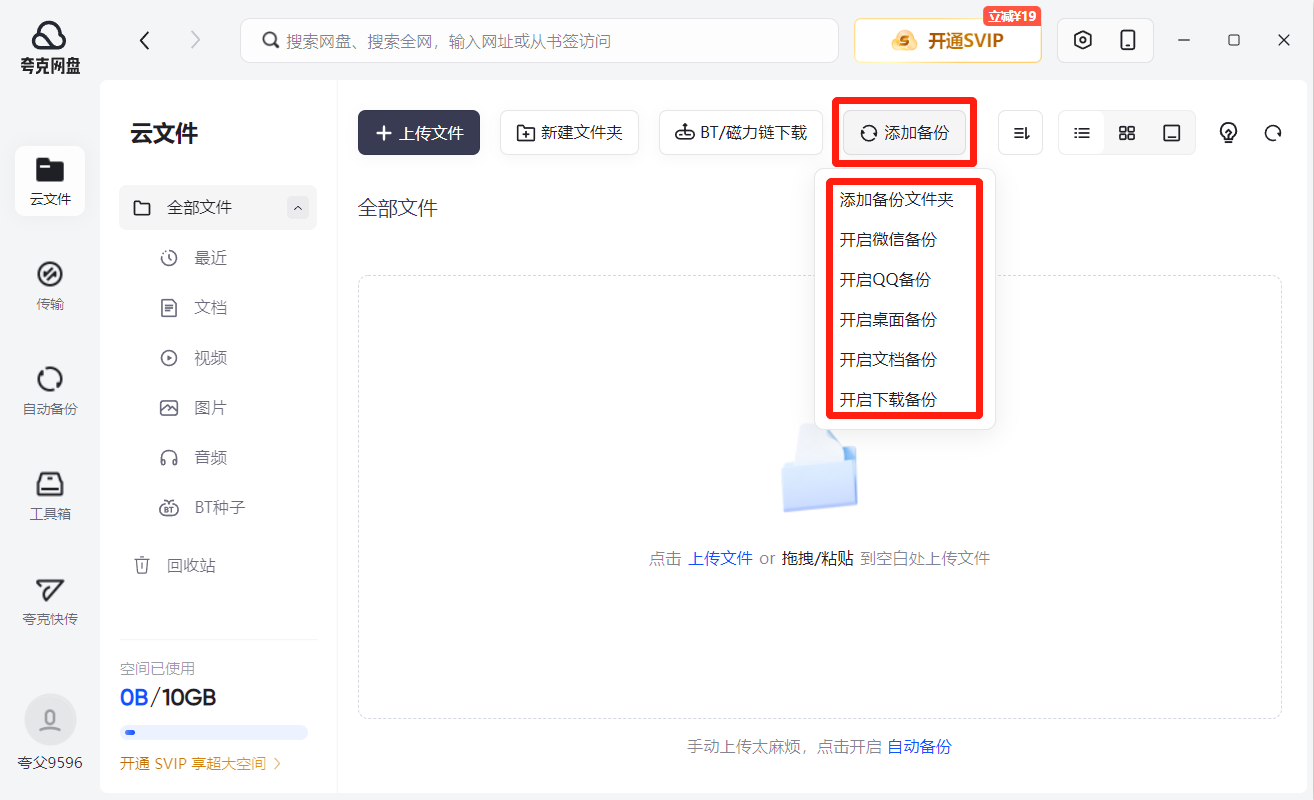Choose 开启微信备份 from the menu

888,240
